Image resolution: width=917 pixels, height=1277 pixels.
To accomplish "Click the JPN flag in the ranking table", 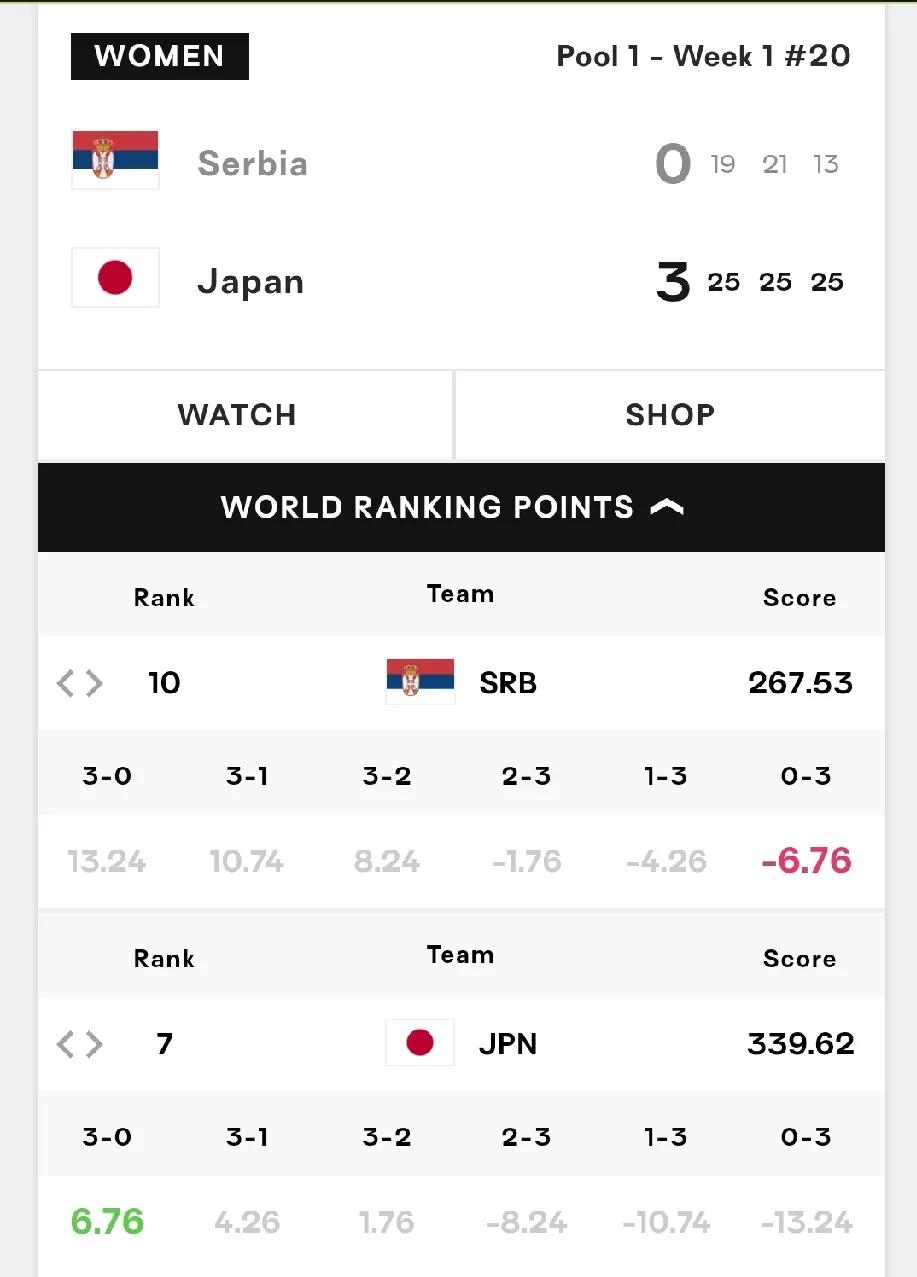I will point(420,1043).
